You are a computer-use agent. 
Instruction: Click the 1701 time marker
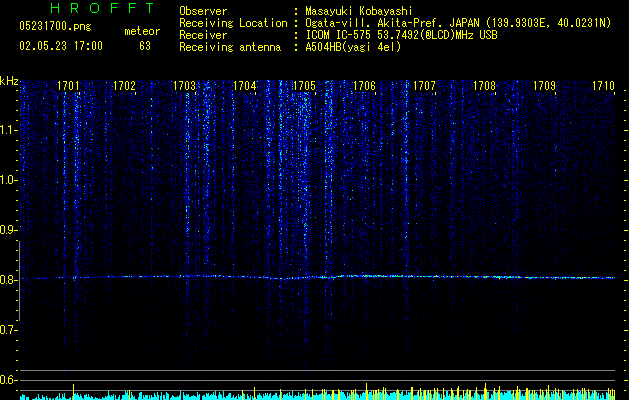(68, 86)
